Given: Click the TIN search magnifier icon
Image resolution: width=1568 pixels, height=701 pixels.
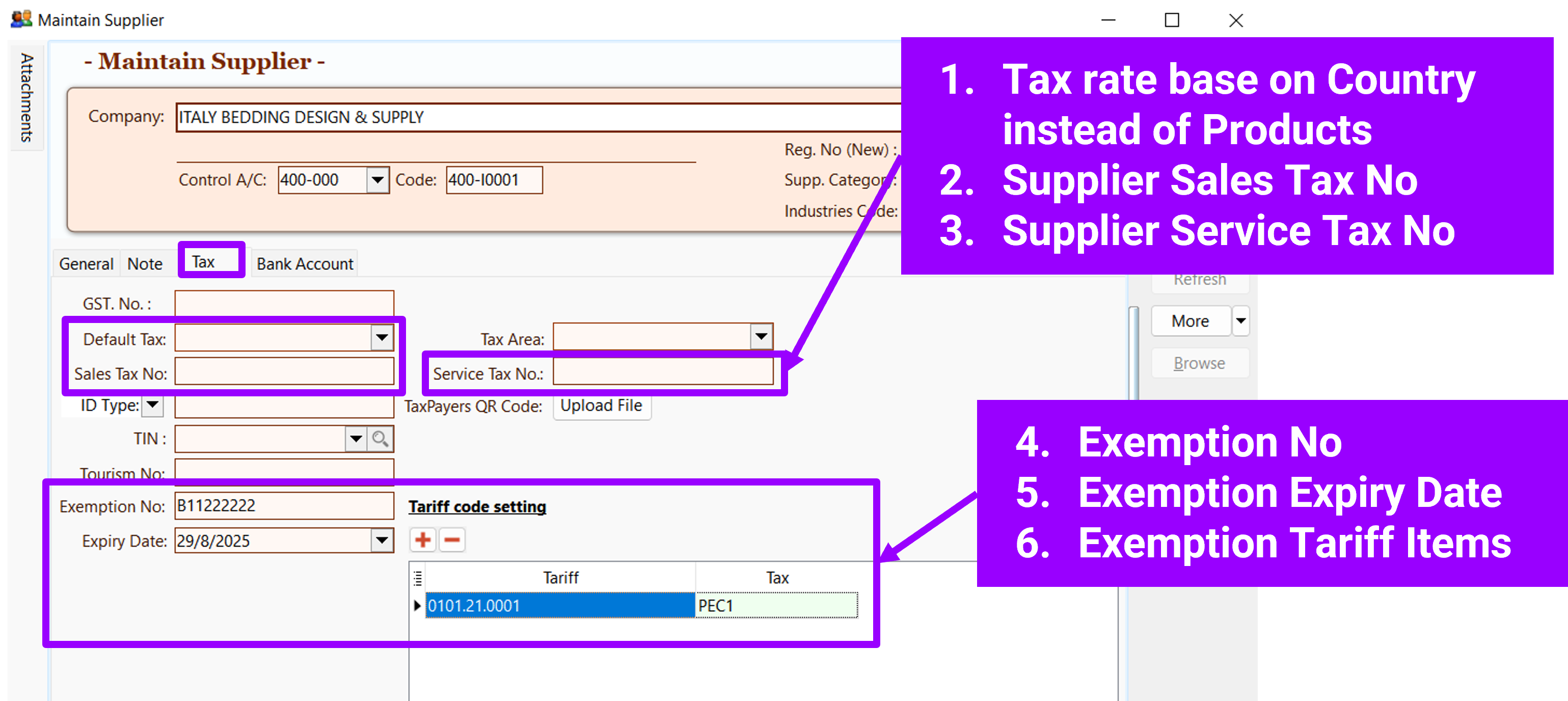Looking at the screenshot, I should click(381, 439).
